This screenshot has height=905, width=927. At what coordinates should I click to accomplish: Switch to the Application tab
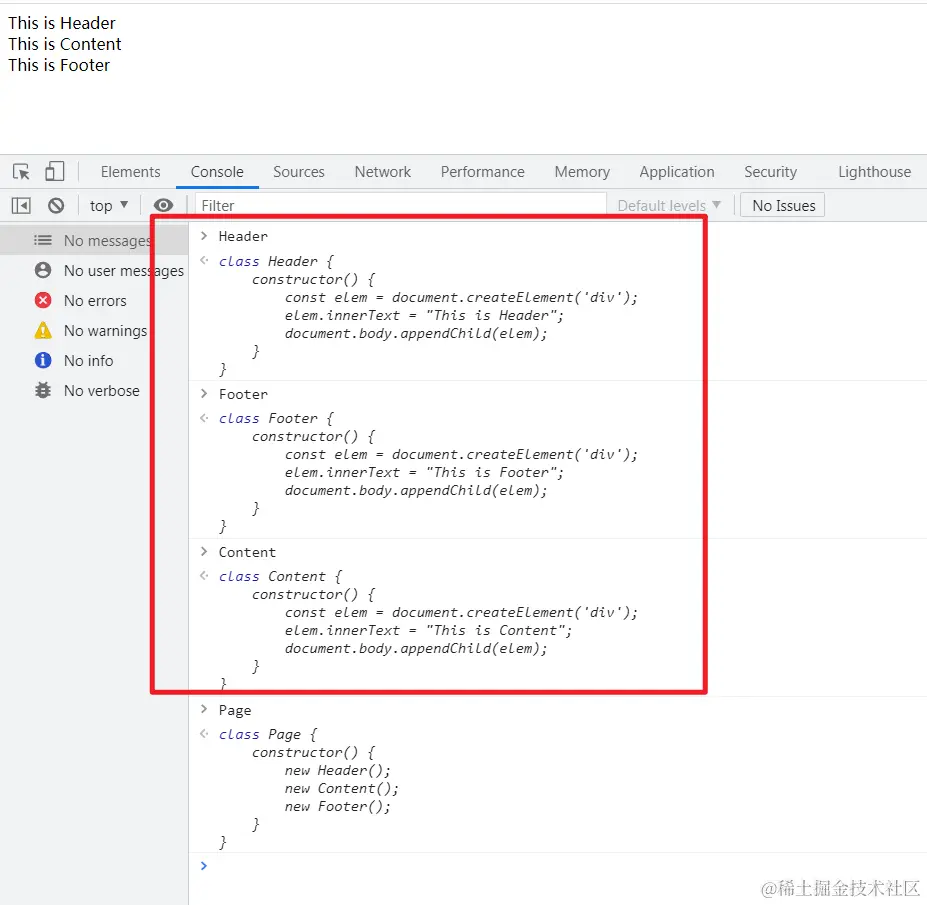point(677,172)
